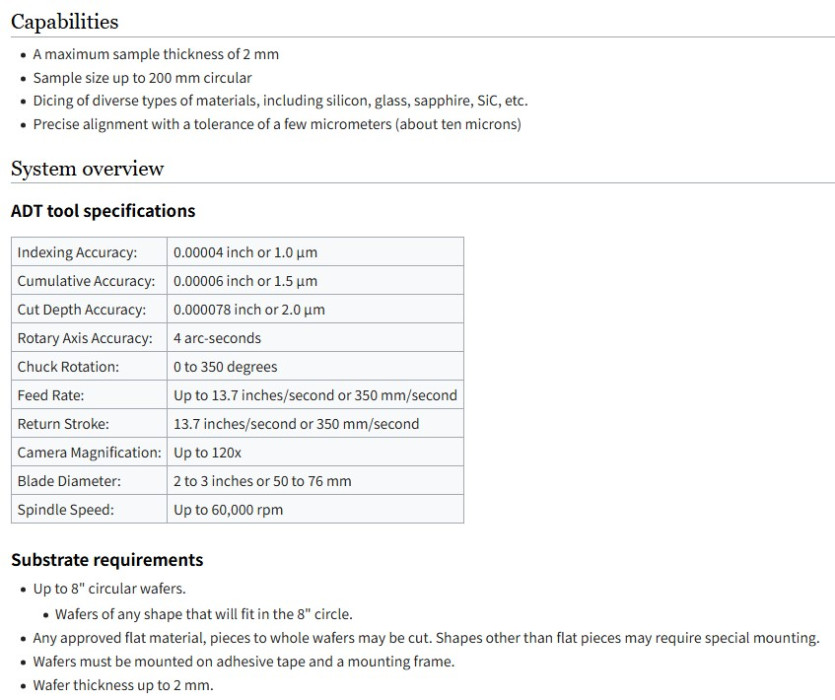Click the Capabilities section heading

click(64, 21)
